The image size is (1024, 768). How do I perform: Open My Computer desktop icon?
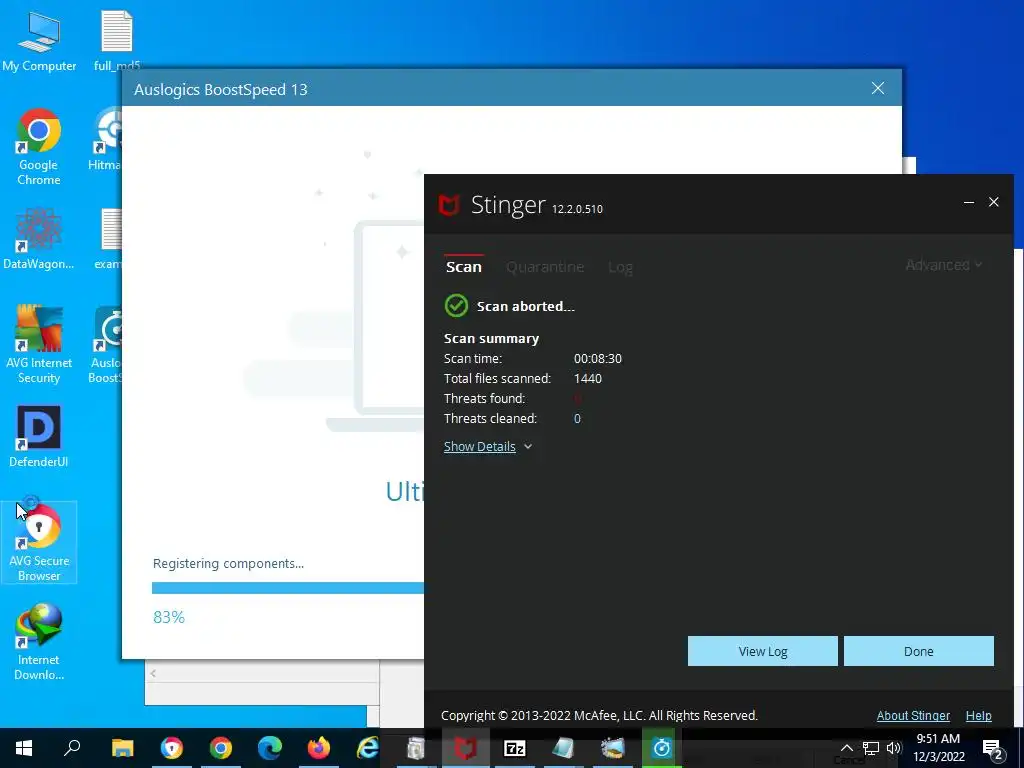pyautogui.click(x=39, y=41)
